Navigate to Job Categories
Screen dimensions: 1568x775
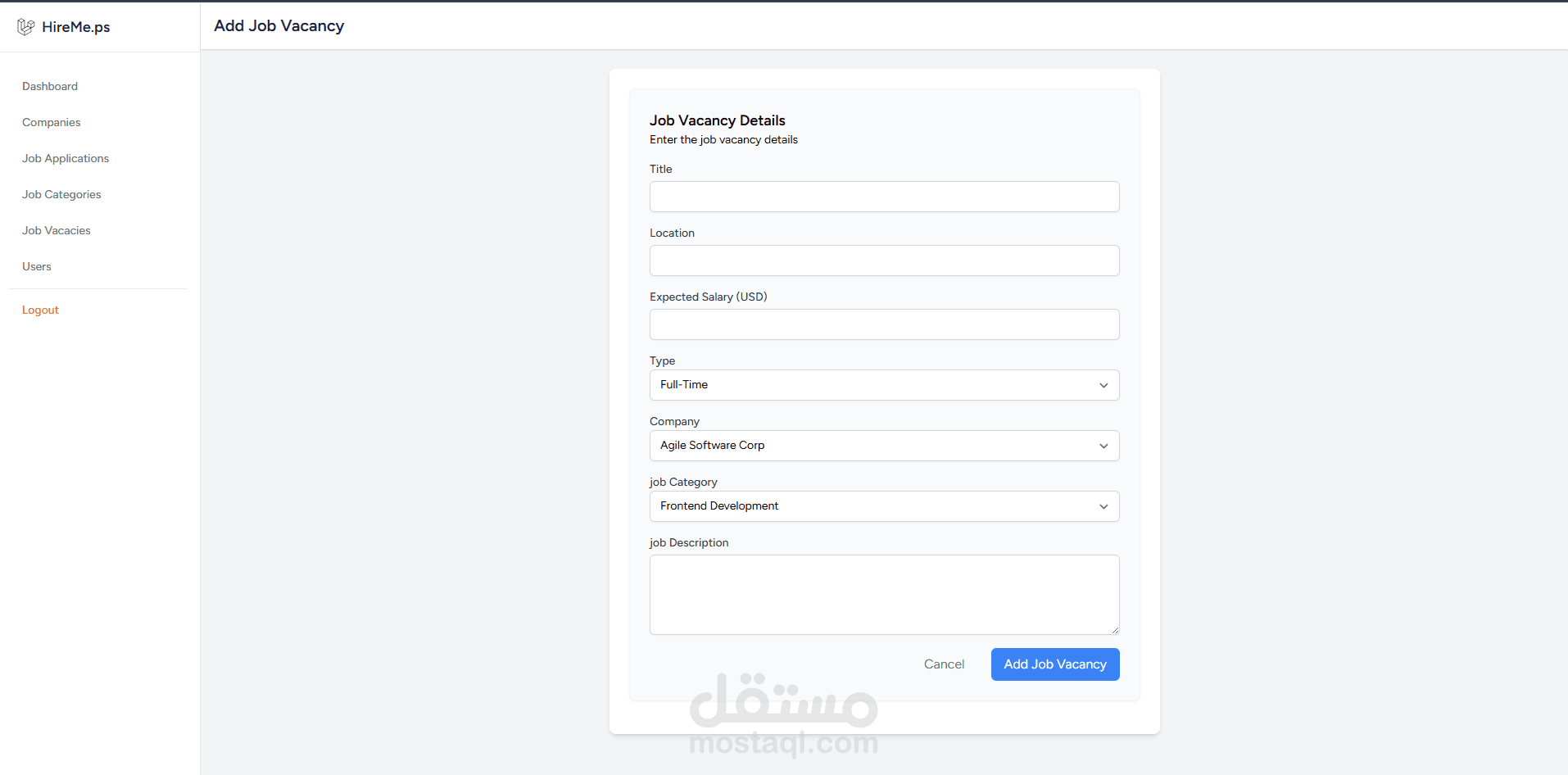61,194
